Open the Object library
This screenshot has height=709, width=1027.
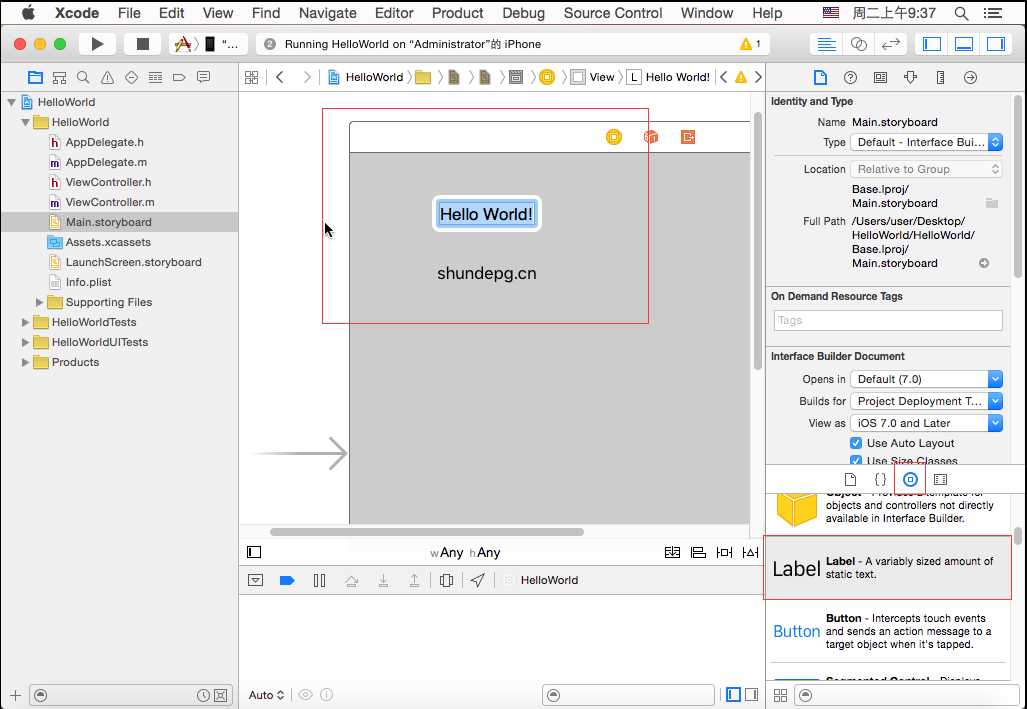[x=910, y=479]
